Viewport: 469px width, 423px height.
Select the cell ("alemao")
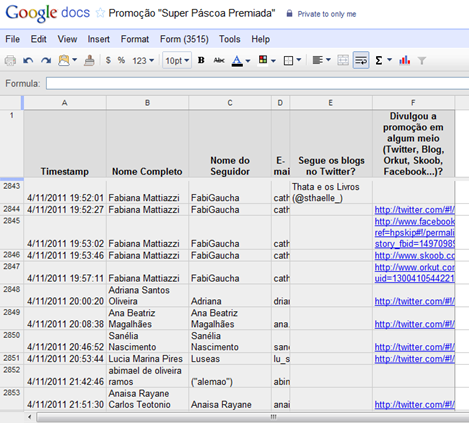point(230,376)
